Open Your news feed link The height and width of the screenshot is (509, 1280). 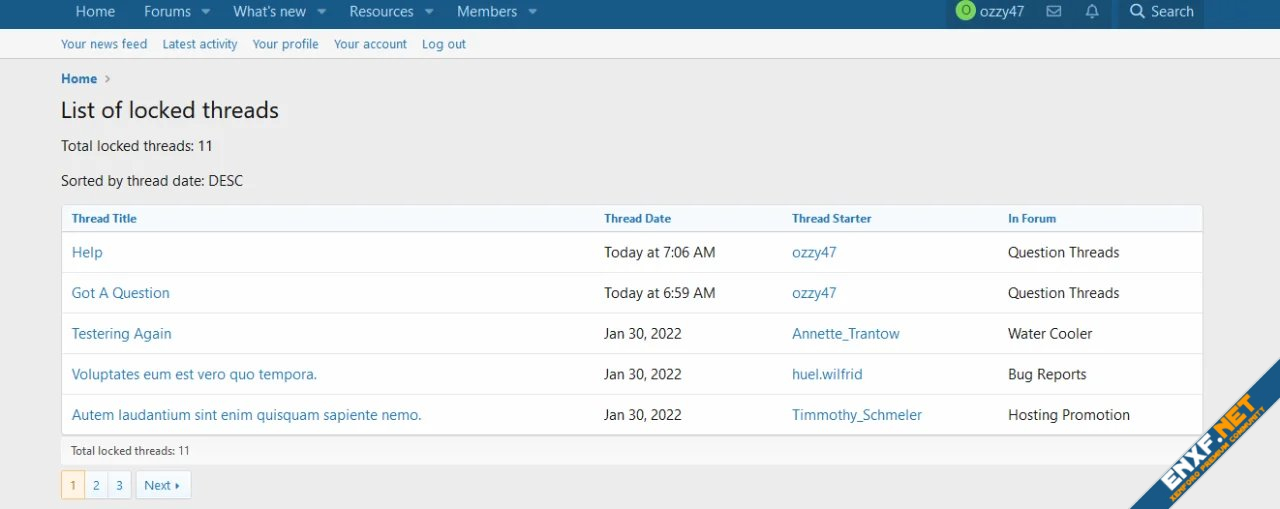(x=104, y=44)
